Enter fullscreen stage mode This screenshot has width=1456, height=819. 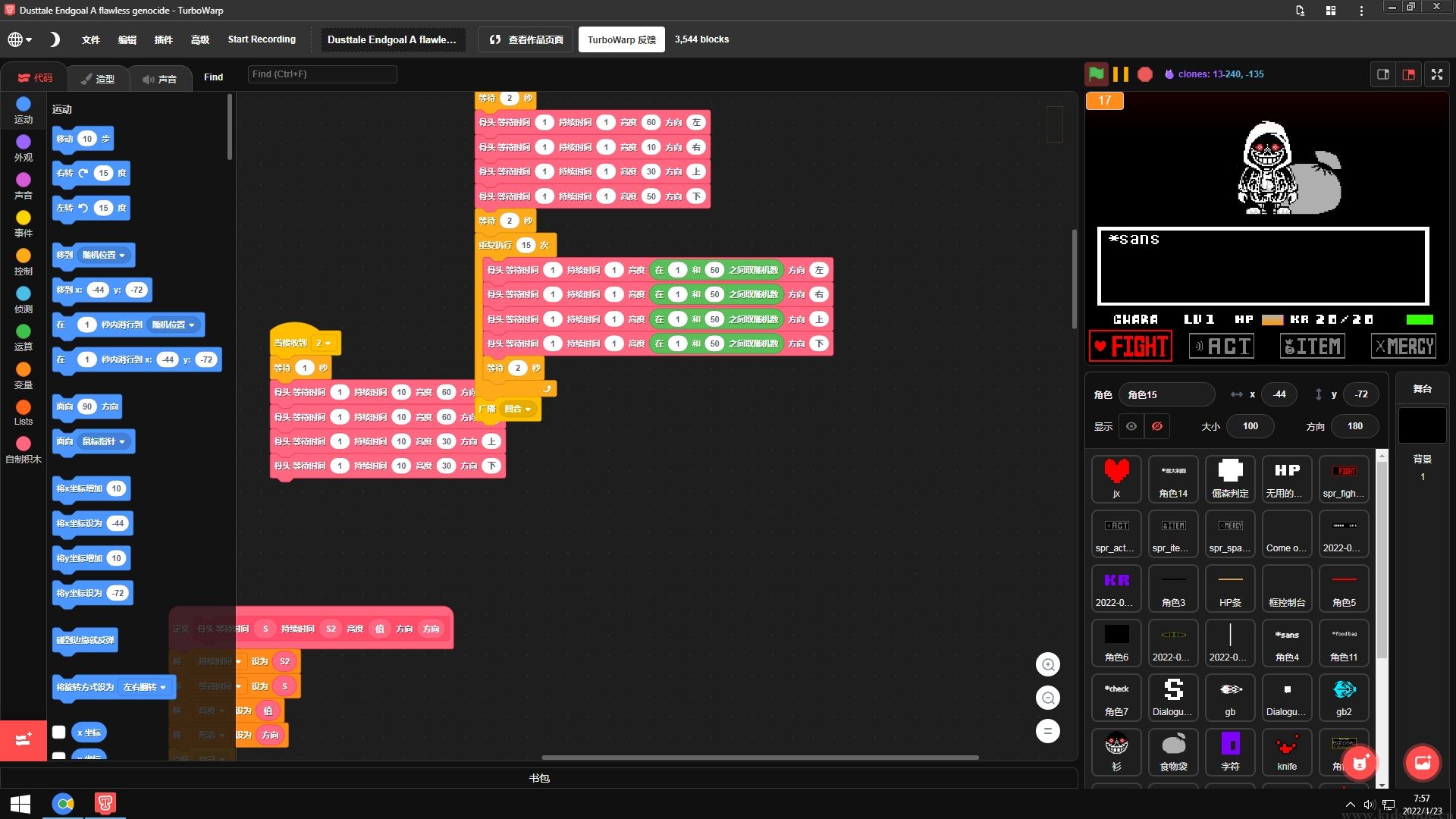pos(1436,74)
